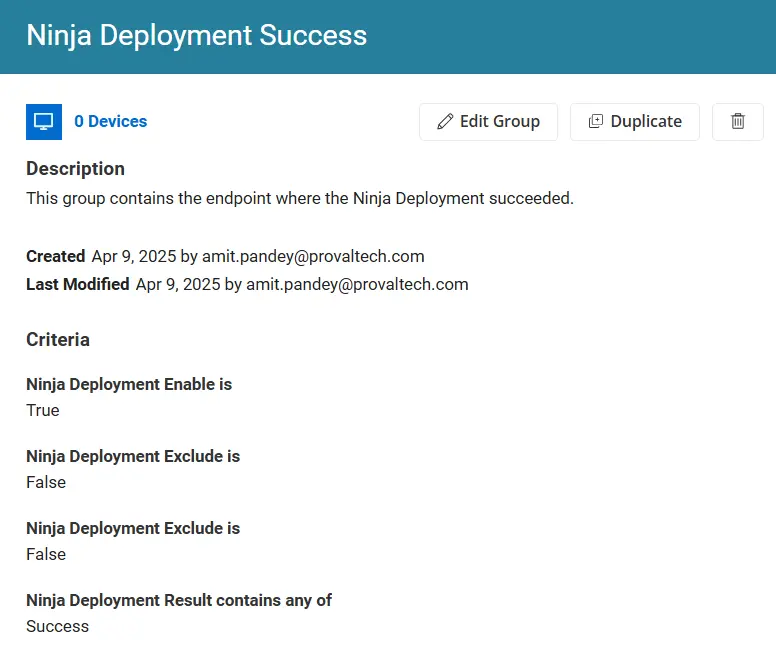776x671 pixels.
Task: Click the Edit Group button
Action: tap(488, 122)
